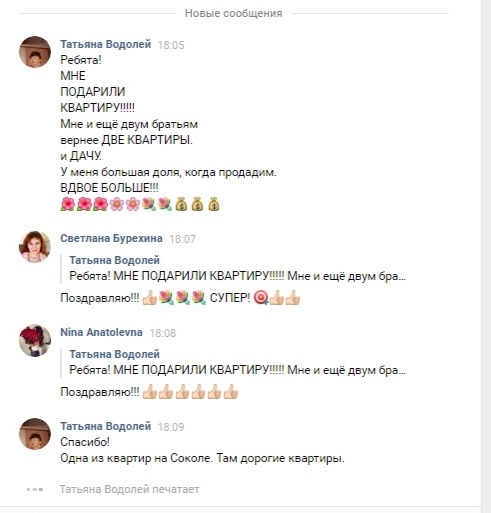Click the target emoji in Светлана's reply
Image resolution: width=491 pixels, height=513 pixels.
260,298
